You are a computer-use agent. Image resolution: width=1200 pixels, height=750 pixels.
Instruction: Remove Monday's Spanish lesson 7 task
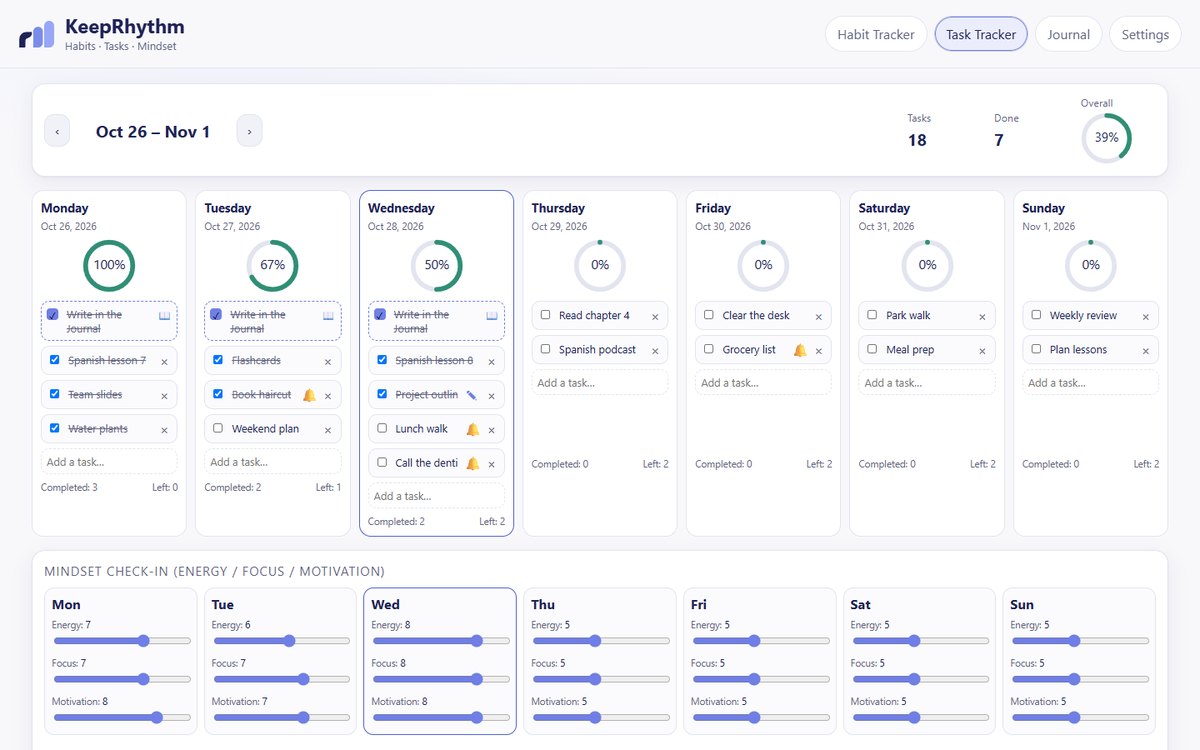[164, 361]
